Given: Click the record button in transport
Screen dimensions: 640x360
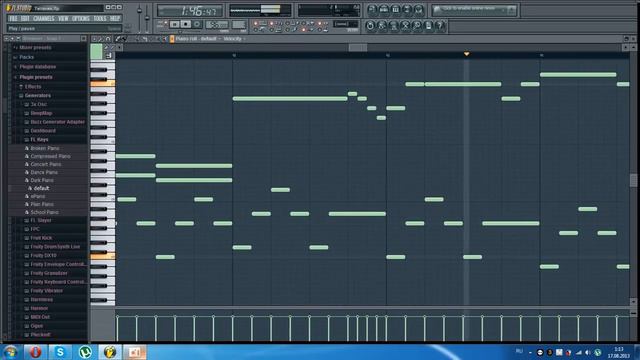Looking at the screenshot, I should [x=197, y=24].
